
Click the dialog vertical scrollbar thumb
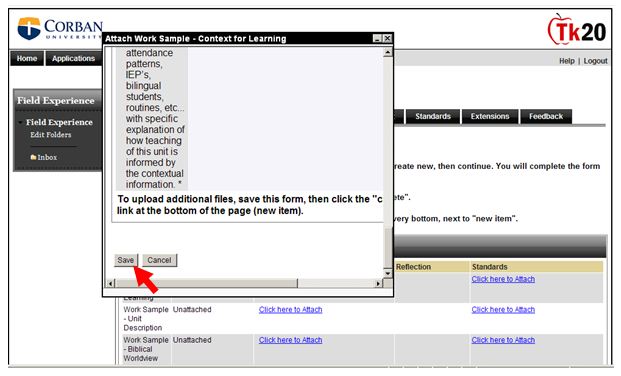pos(388,248)
